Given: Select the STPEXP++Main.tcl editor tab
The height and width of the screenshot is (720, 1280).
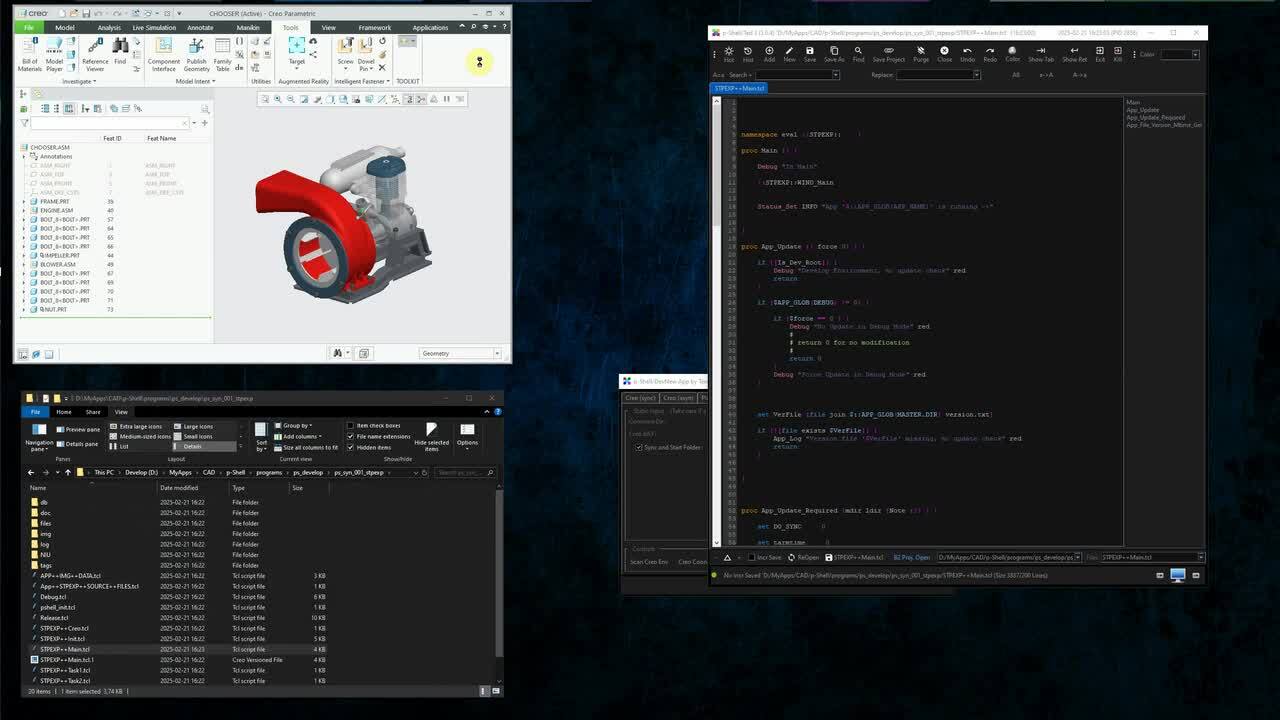Looking at the screenshot, I should point(740,88).
